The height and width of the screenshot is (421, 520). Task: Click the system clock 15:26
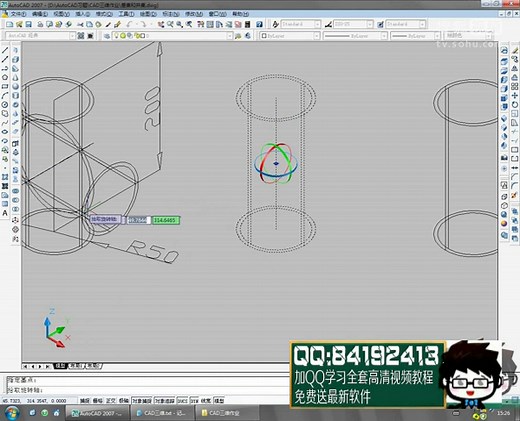[x=503, y=413]
